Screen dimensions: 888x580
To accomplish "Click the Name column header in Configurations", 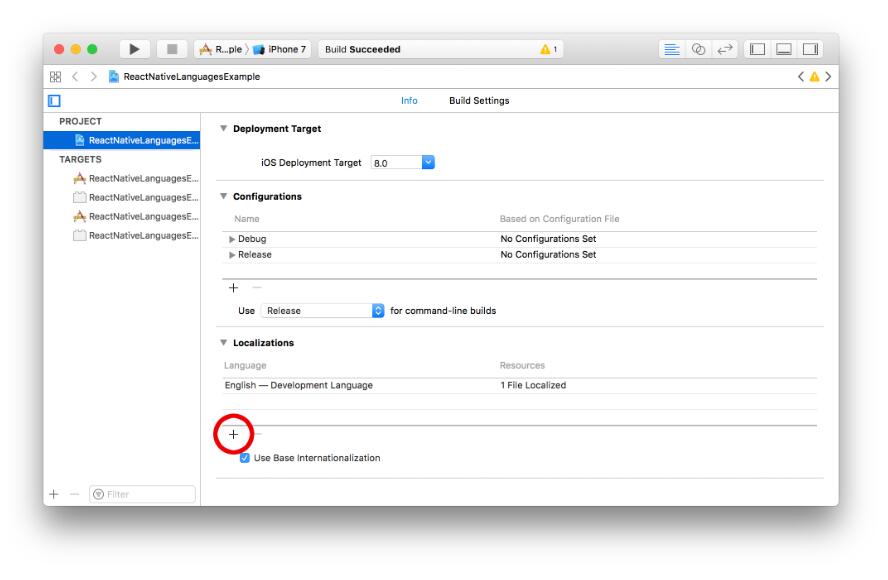I will [x=247, y=219].
